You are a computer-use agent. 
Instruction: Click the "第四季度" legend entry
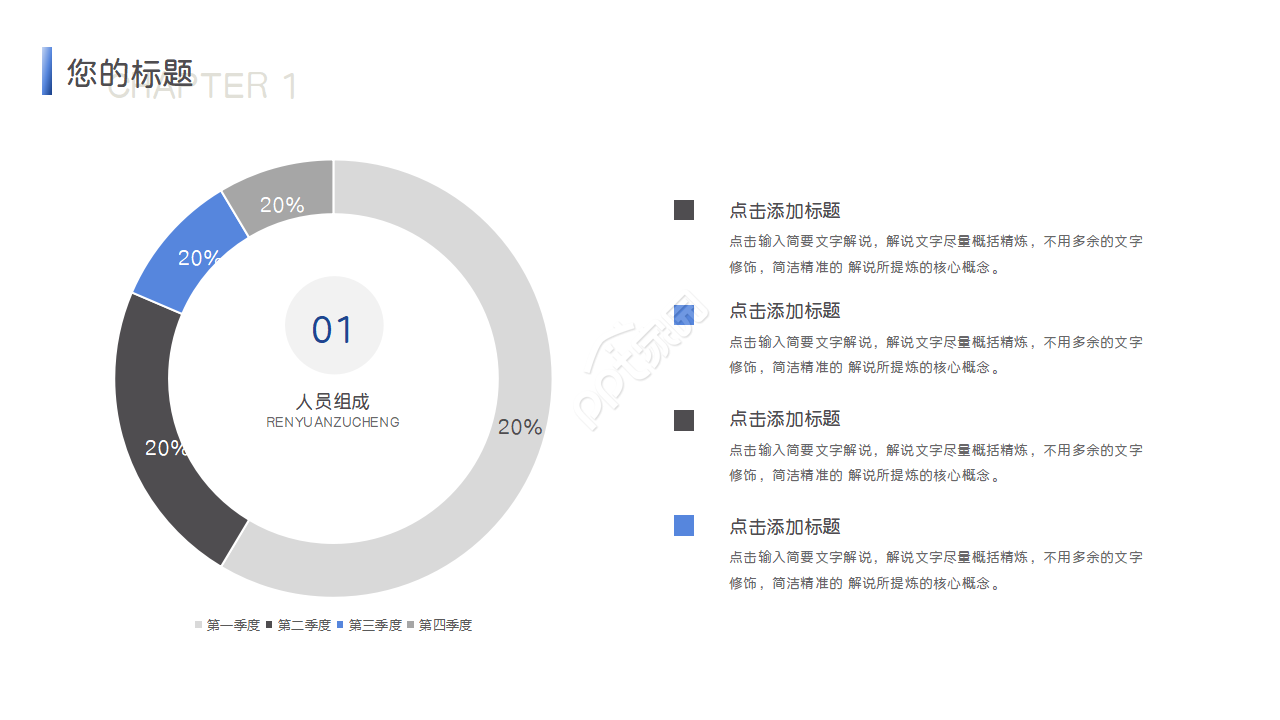pyautogui.click(x=440, y=625)
